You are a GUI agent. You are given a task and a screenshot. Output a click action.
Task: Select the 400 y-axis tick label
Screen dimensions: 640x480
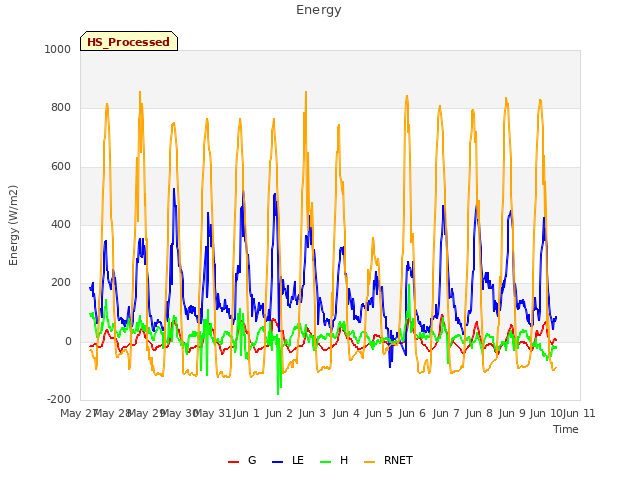61,224
